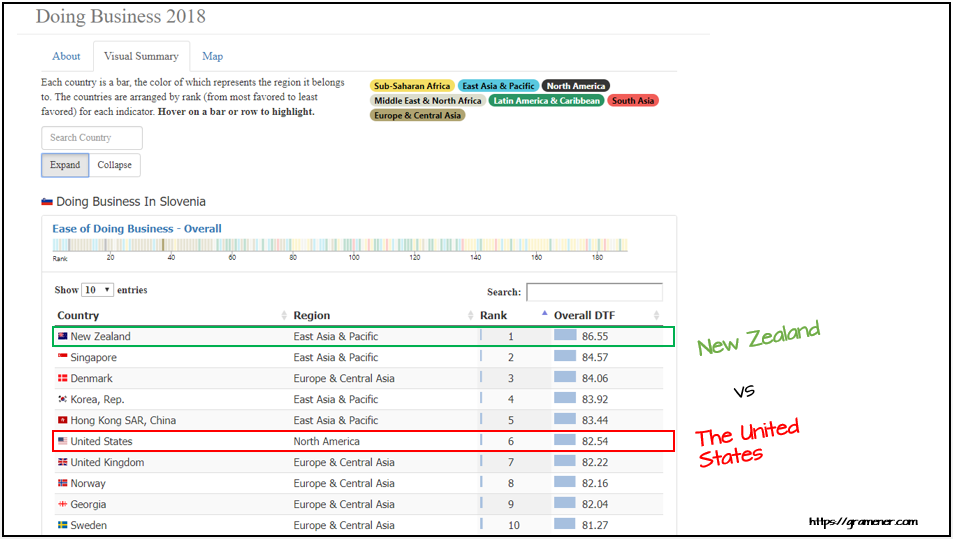Viewport: 953px width, 539px height.
Task: Sort table by Overall DTF column header
Action: click(x=584, y=315)
